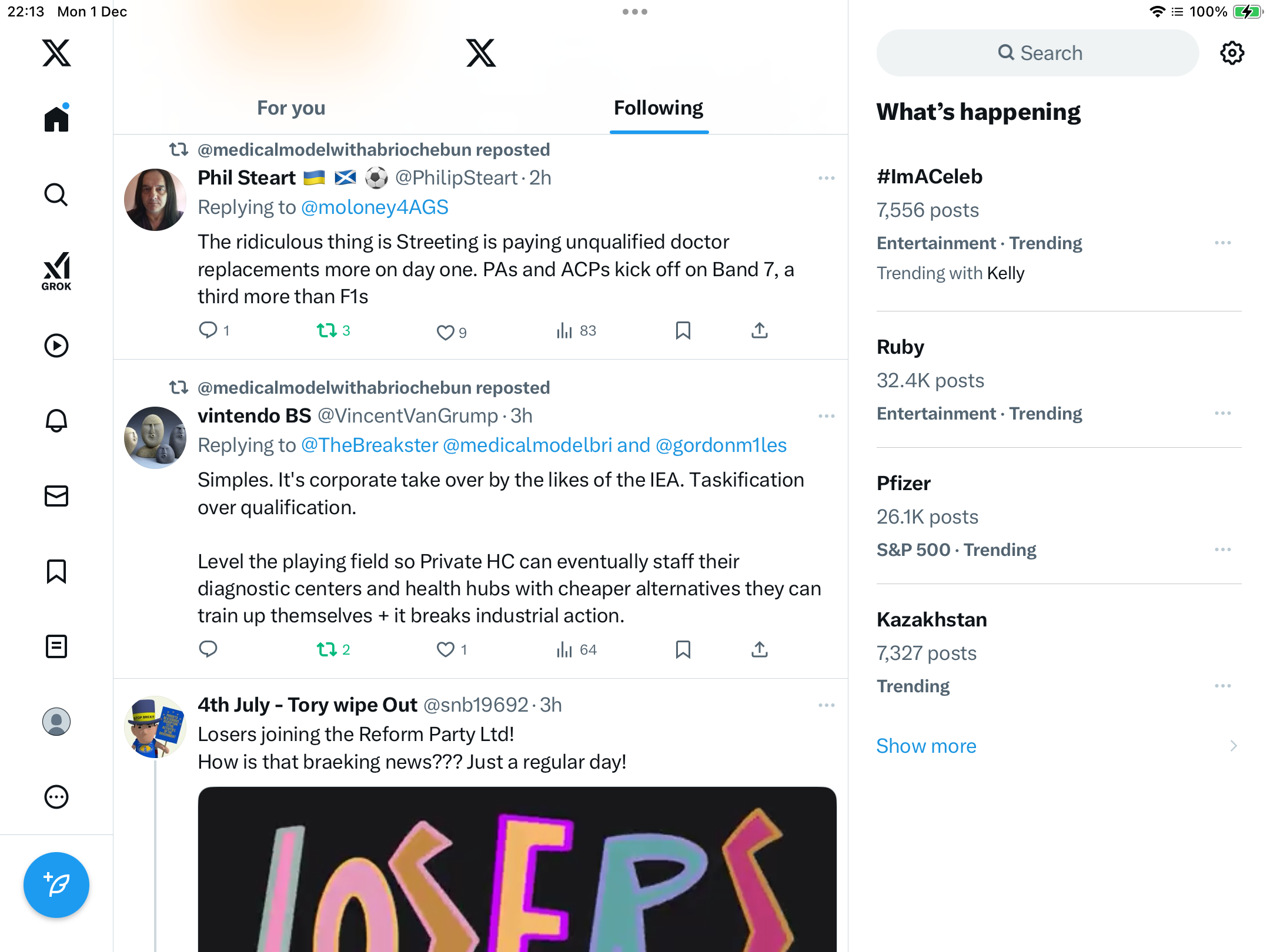Click the Search input field
This screenshot has height=952, width=1270.
click(1038, 53)
